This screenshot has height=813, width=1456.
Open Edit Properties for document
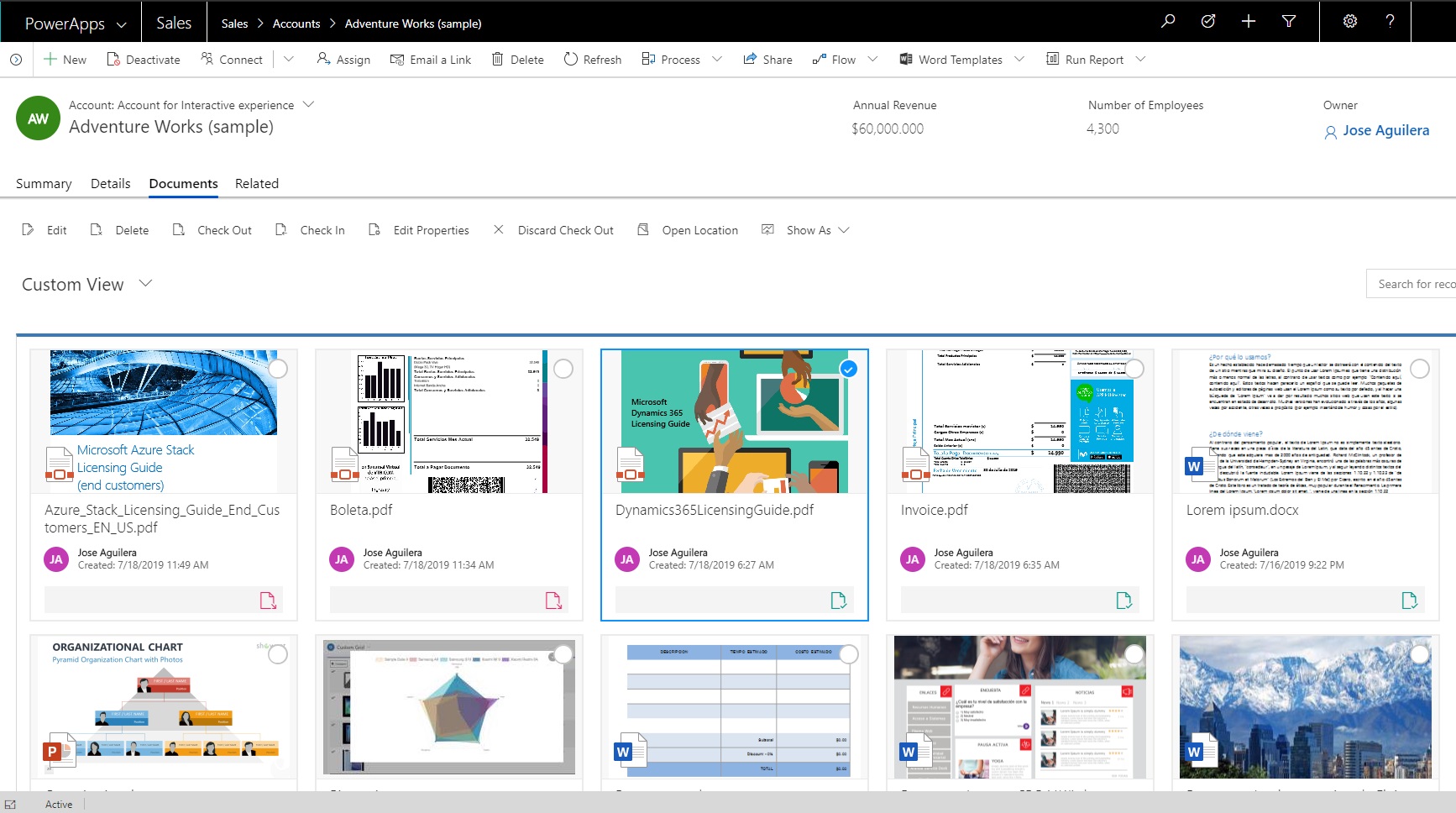[x=419, y=230]
